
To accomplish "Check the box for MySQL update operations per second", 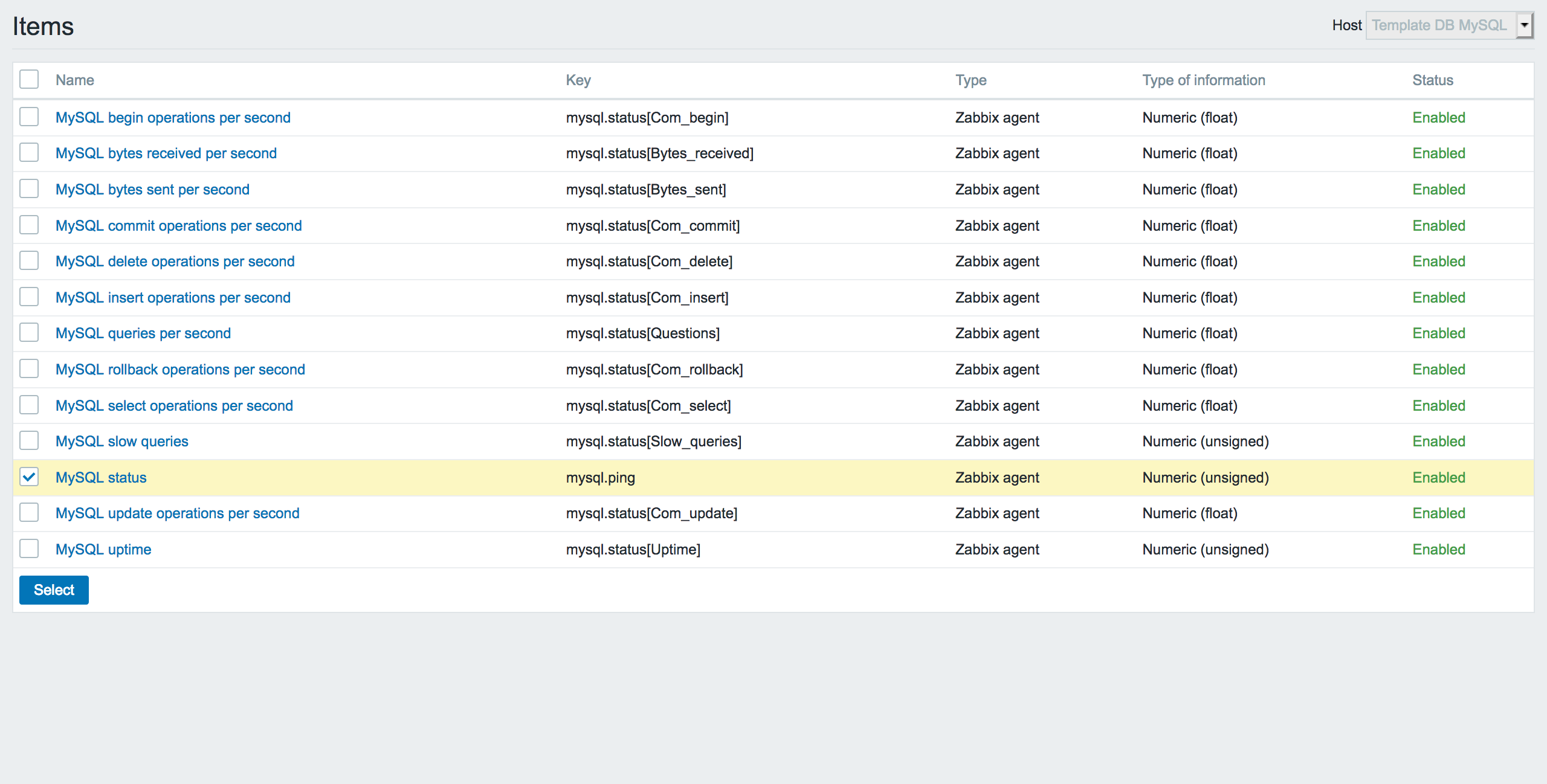I will 29,512.
